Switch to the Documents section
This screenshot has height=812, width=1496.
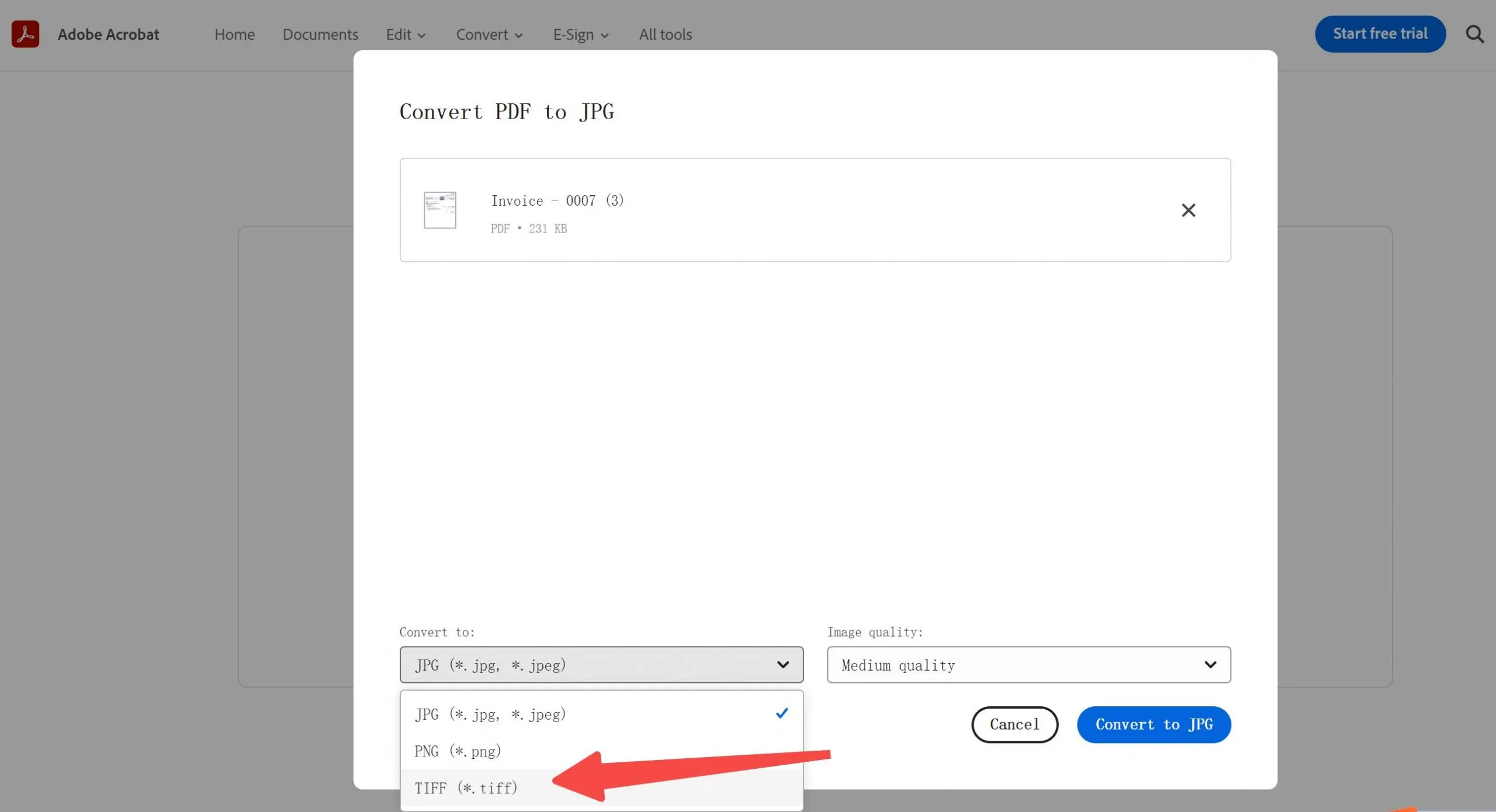point(320,35)
